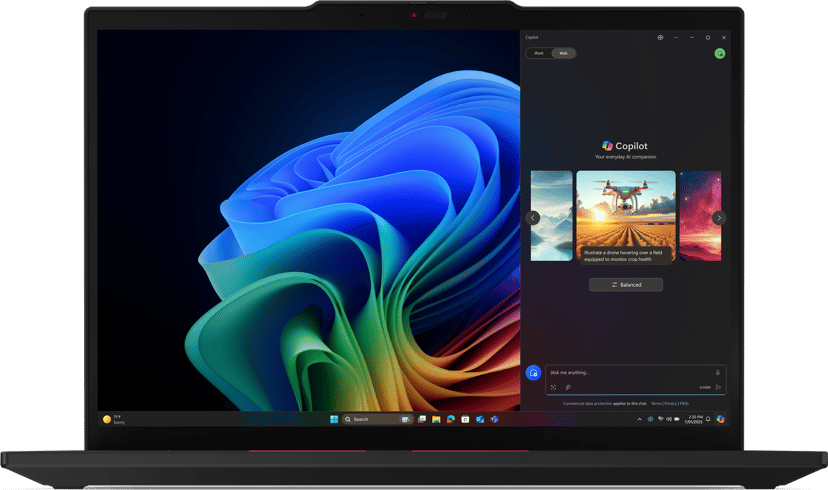Screen dimensions: 828x490
Task: Open the misty mountain suggestion card
Action: (x=551, y=216)
